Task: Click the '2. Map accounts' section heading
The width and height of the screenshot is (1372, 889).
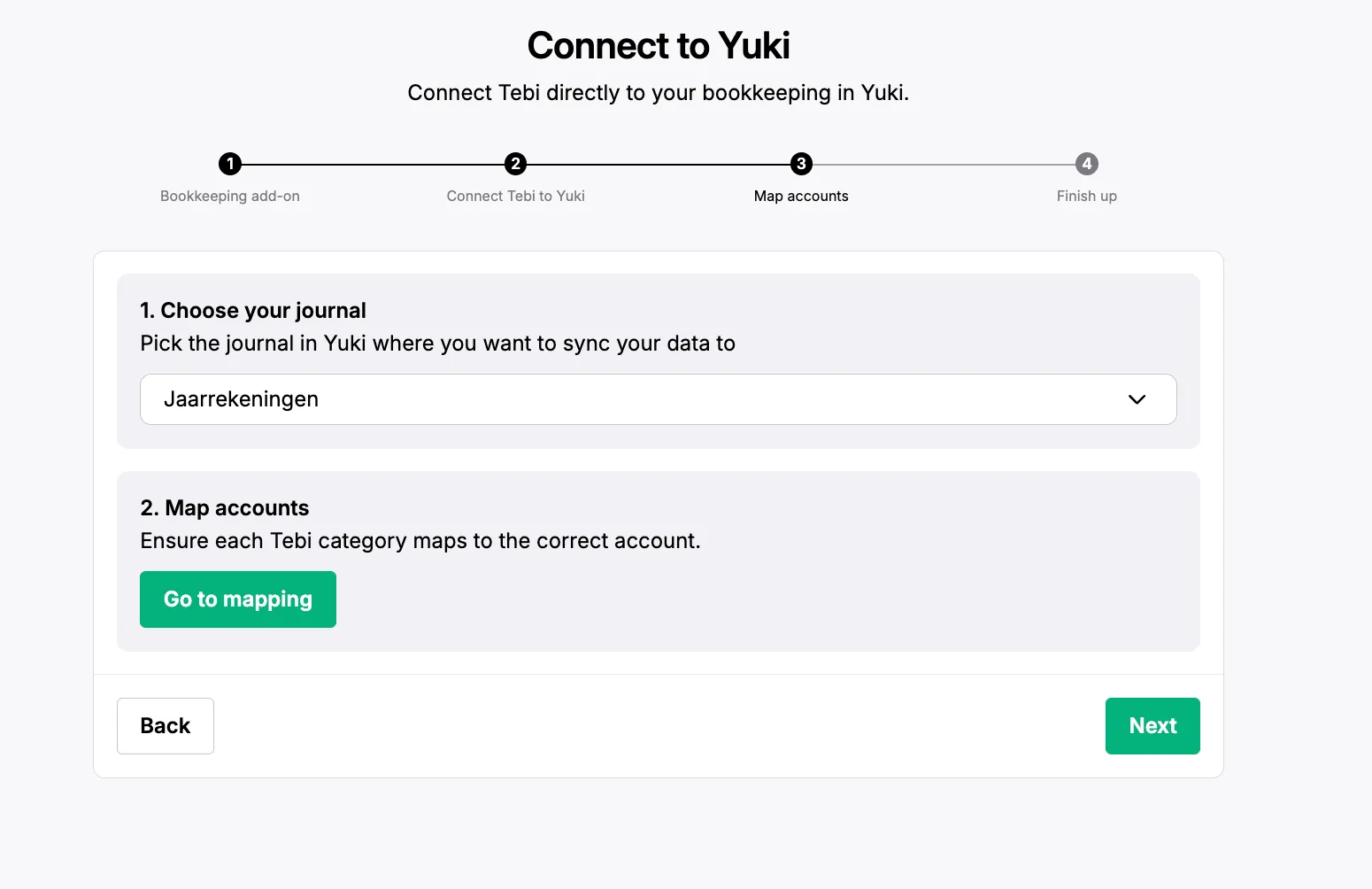Action: [225, 508]
